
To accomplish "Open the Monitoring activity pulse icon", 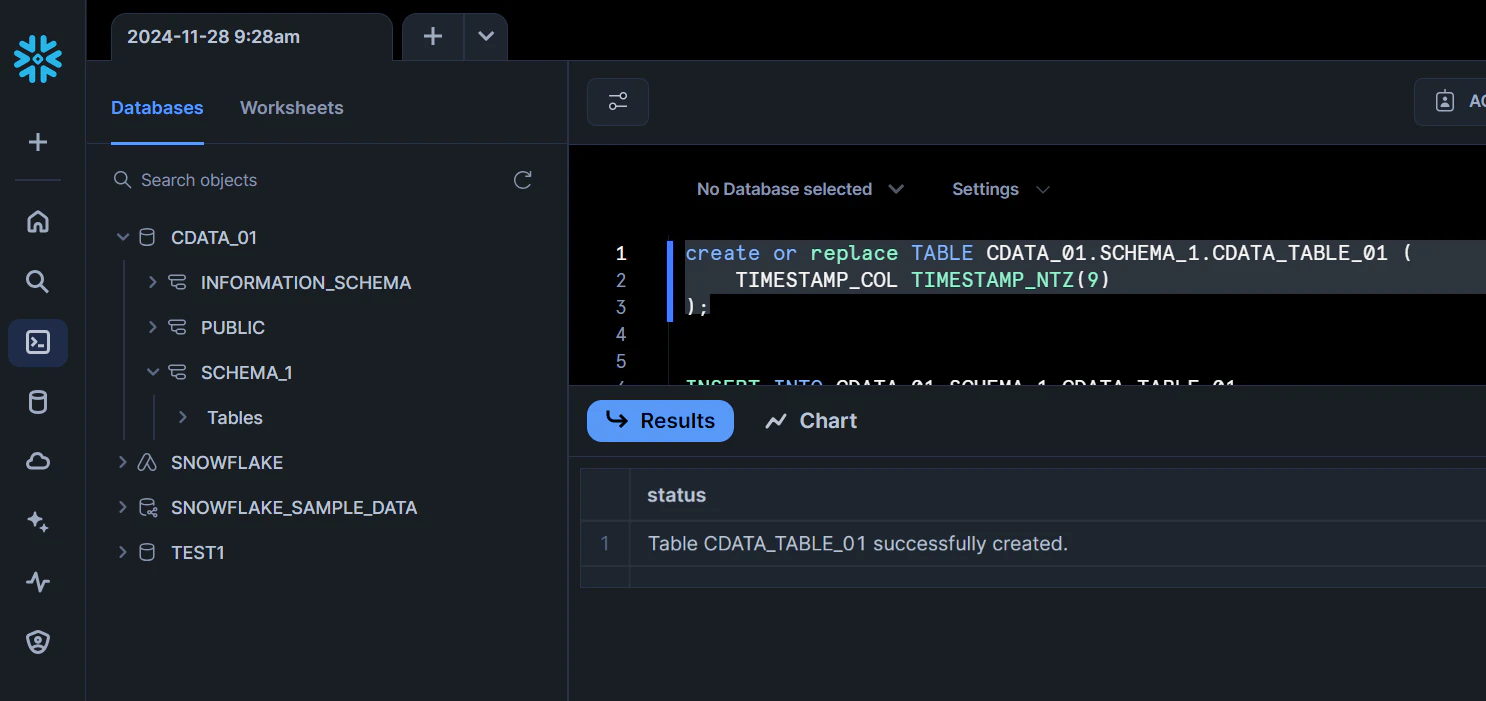I will point(38,582).
